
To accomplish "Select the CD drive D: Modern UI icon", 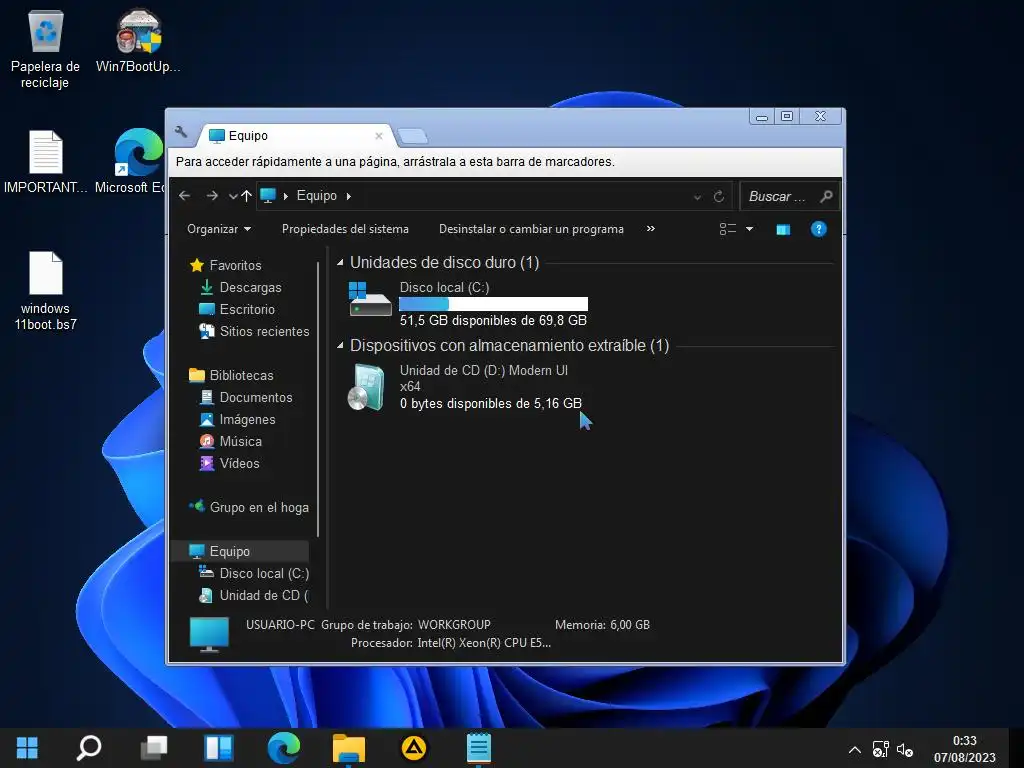I will (366, 387).
